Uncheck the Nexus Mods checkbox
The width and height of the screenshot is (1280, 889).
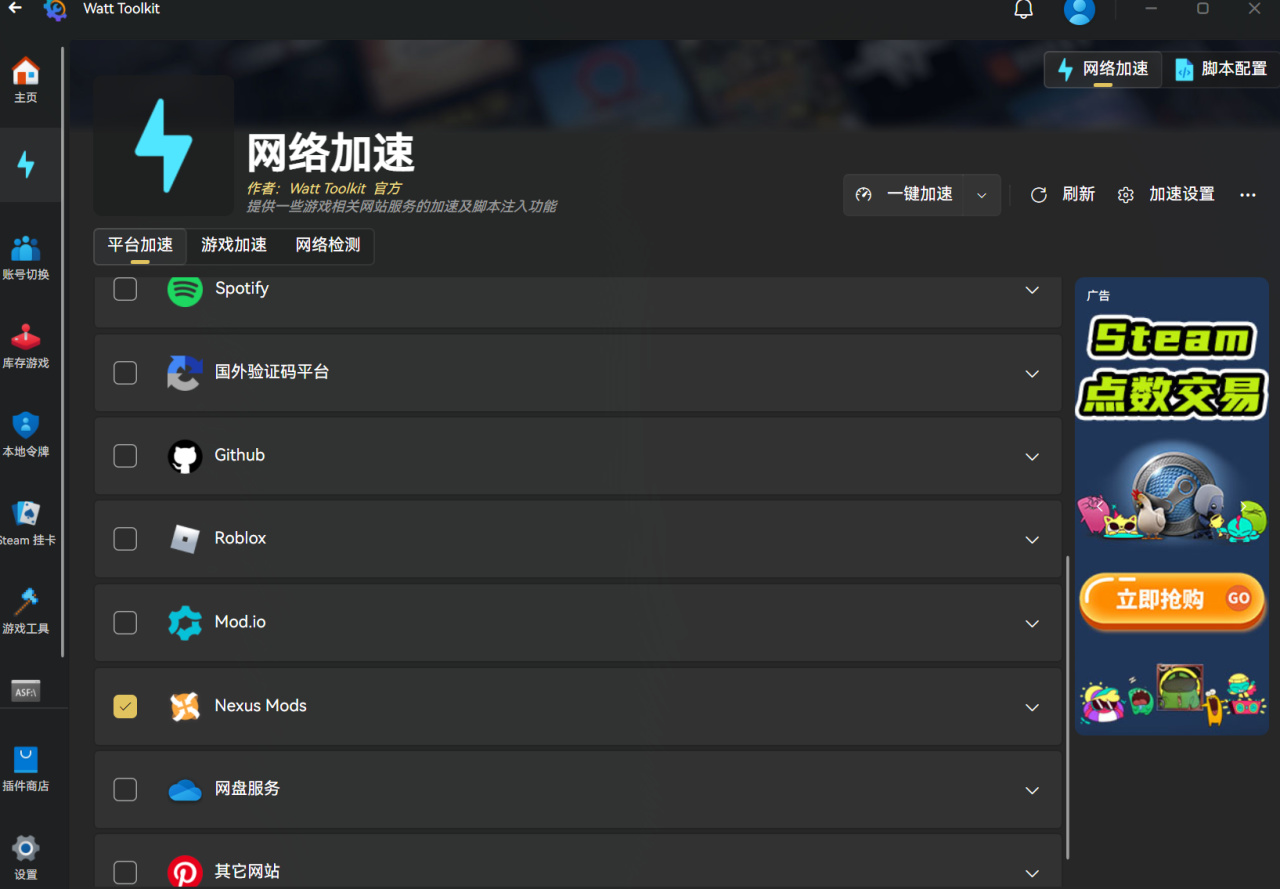(x=125, y=706)
